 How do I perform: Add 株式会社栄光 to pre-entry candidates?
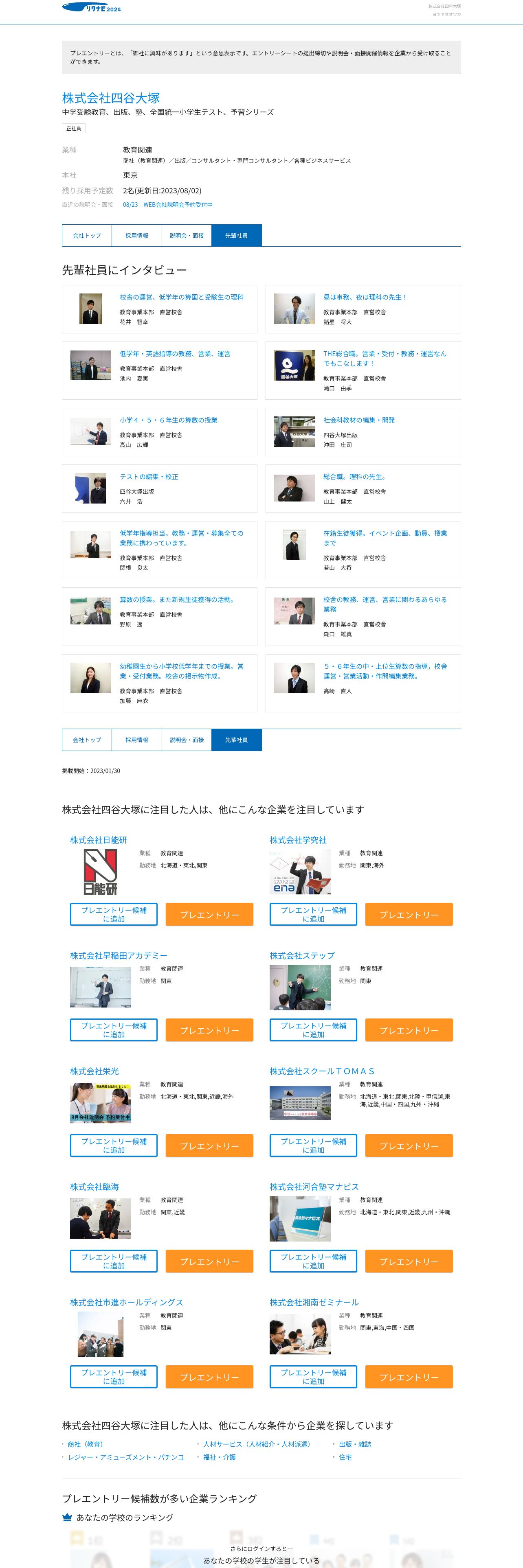[114, 1145]
